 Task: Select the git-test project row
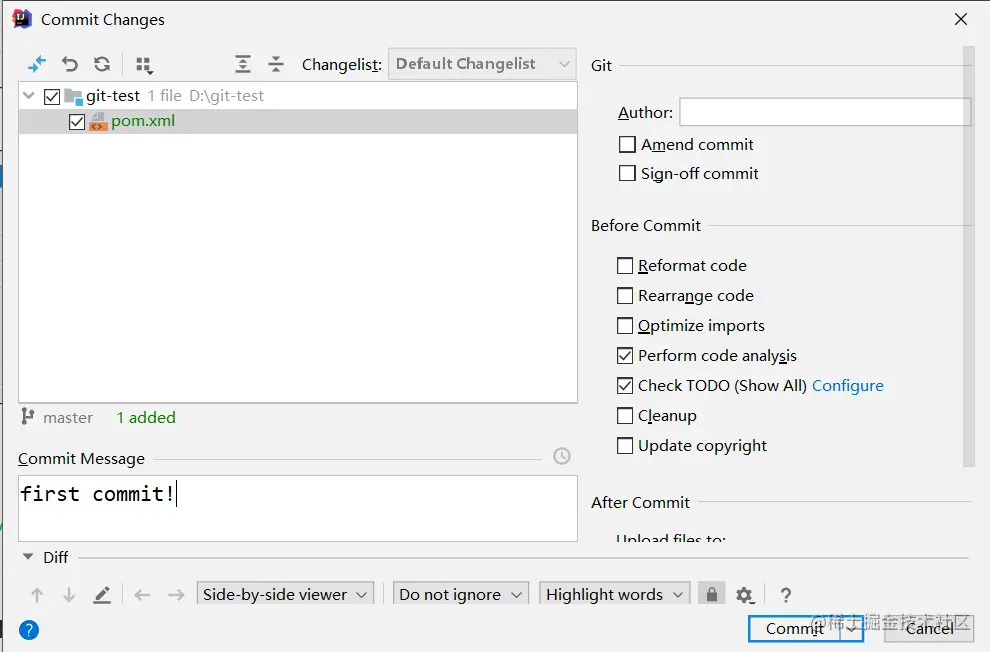pos(298,96)
